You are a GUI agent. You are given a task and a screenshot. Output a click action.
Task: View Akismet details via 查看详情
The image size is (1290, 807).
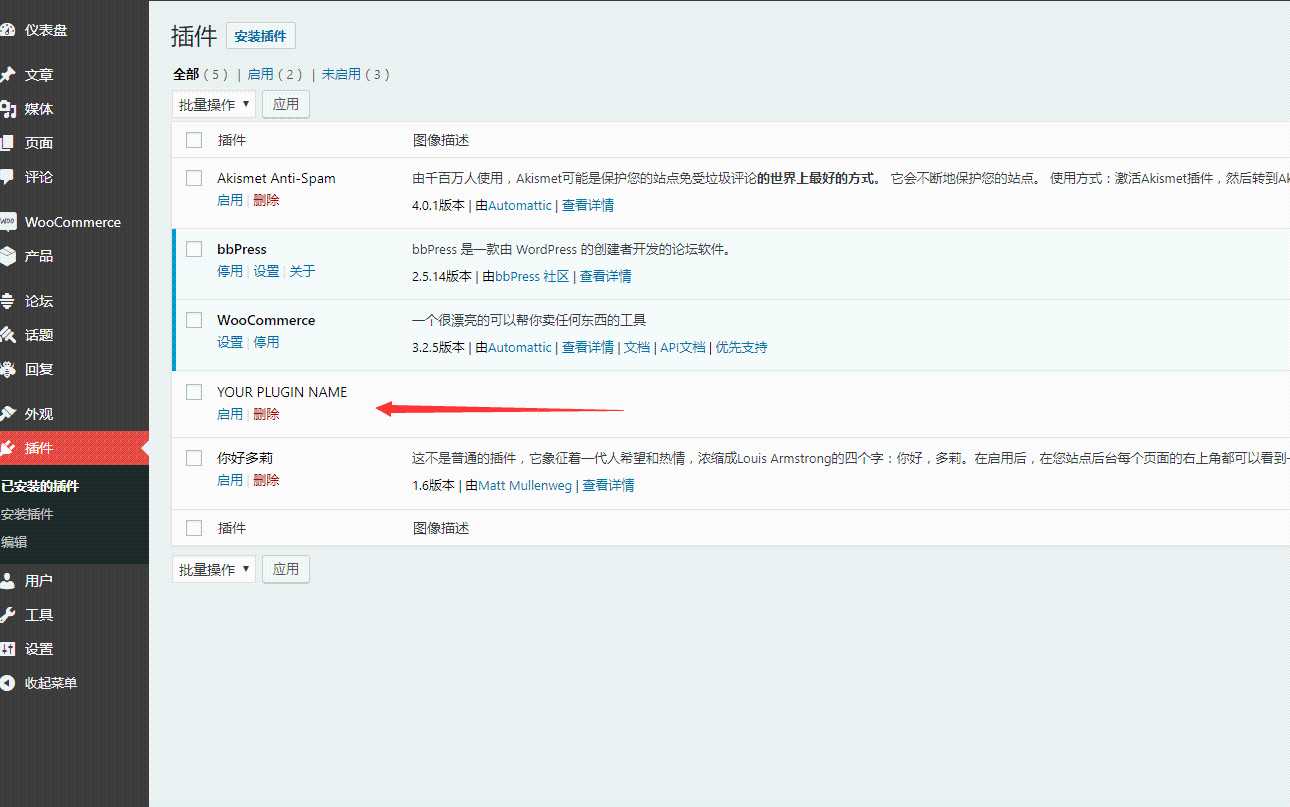[588, 205]
